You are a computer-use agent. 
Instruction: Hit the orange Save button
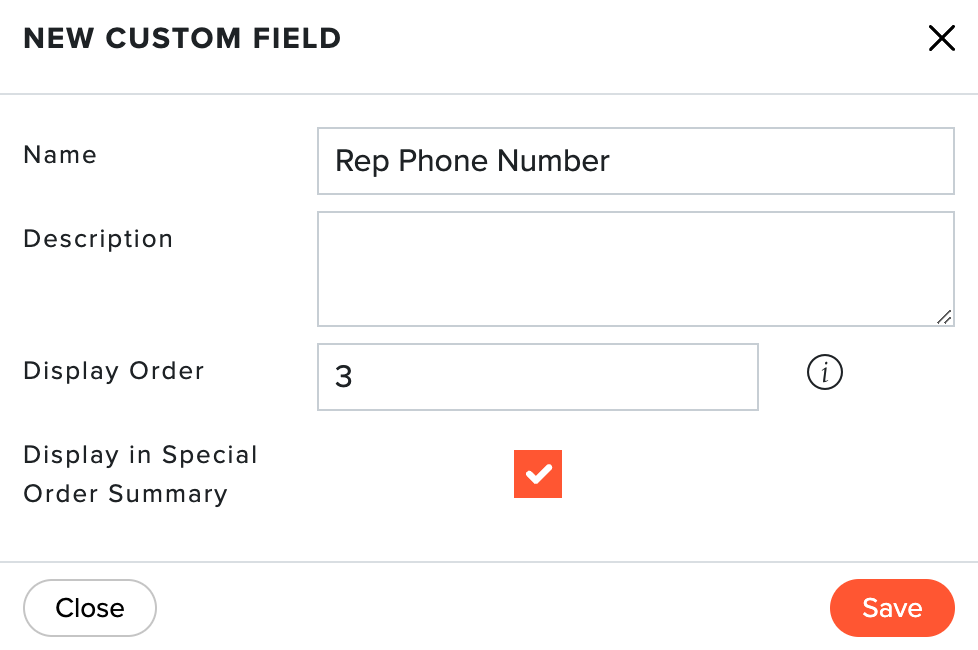(x=892, y=608)
